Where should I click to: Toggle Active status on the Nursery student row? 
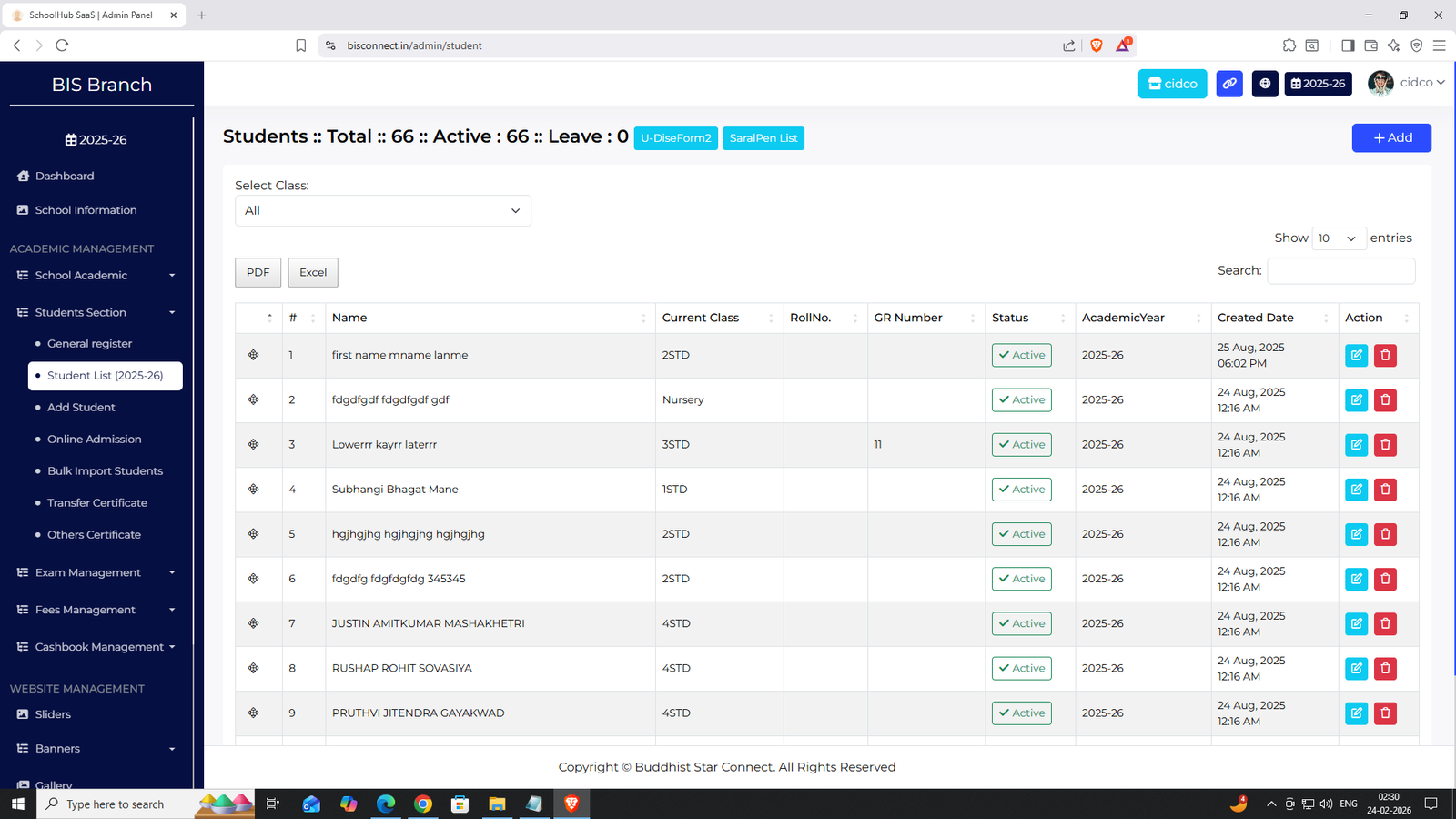point(1020,399)
